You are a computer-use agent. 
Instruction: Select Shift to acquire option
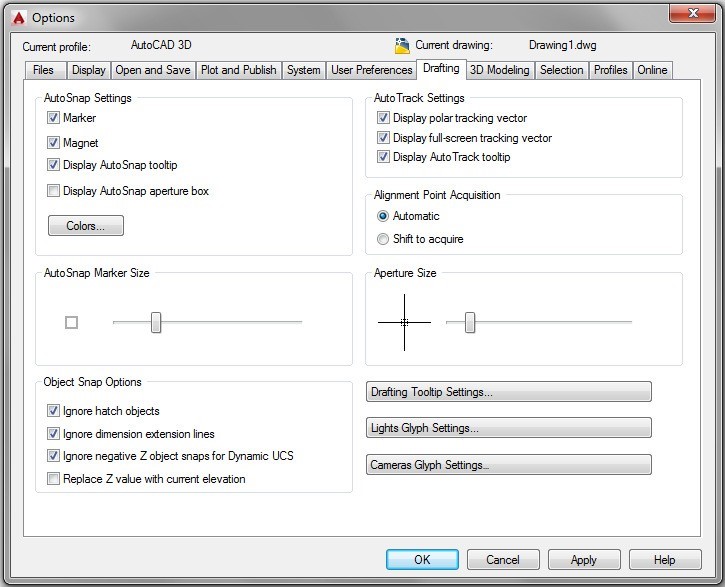tap(383, 239)
